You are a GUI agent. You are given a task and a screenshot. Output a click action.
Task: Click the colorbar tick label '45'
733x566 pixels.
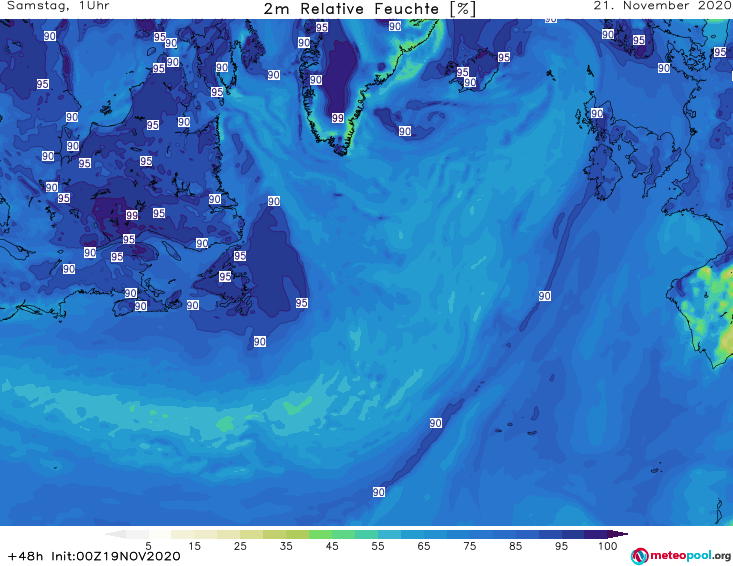click(332, 546)
